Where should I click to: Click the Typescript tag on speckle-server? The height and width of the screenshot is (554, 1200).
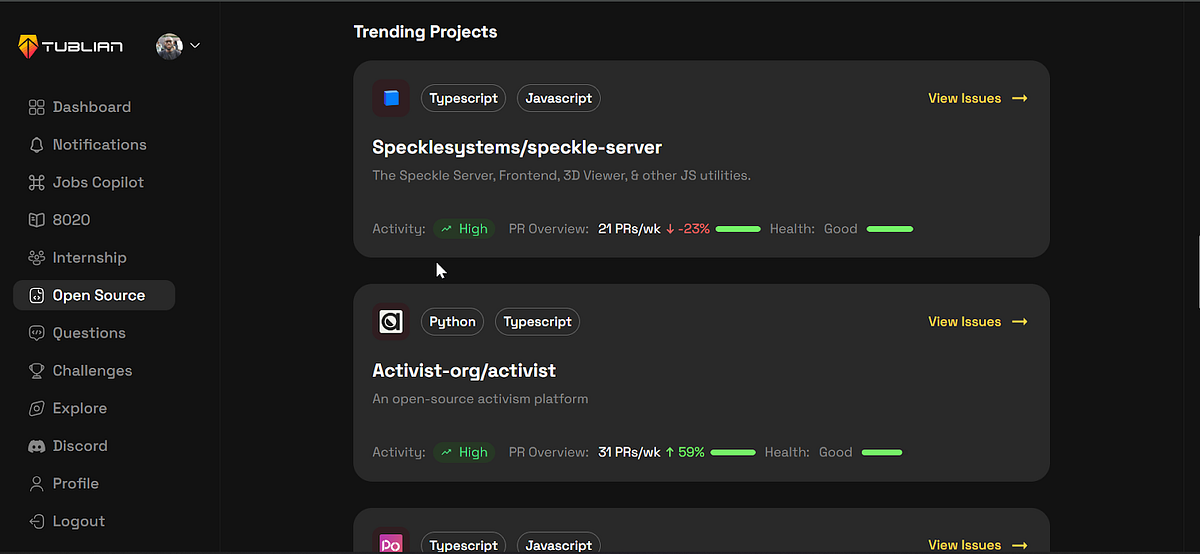(x=464, y=98)
